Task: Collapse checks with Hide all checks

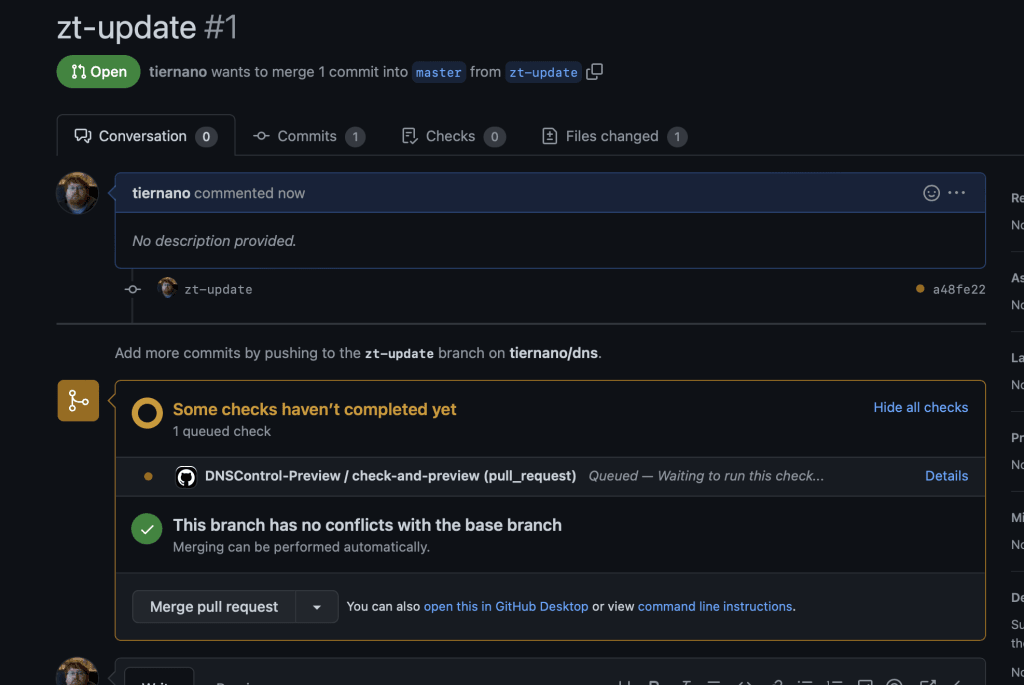Action: point(921,407)
